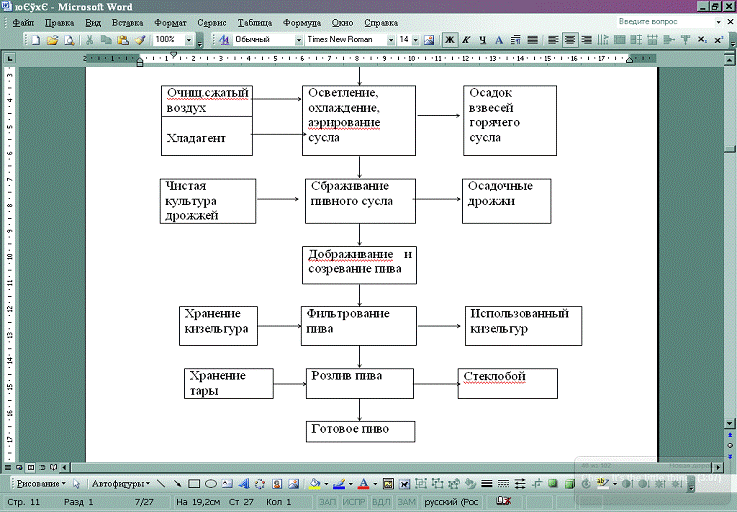This screenshot has height=512, width=737.
Task: Click the Рисование drawing menu button
Action: [x=40, y=483]
